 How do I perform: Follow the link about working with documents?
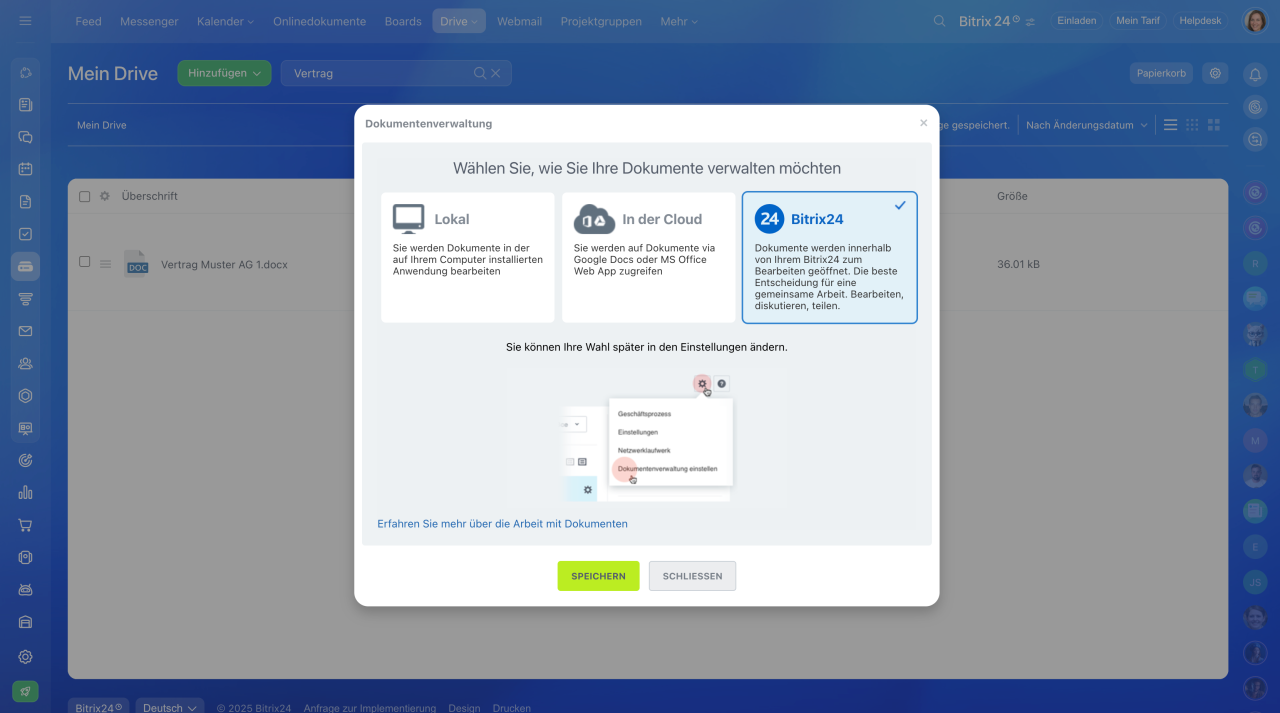502,523
